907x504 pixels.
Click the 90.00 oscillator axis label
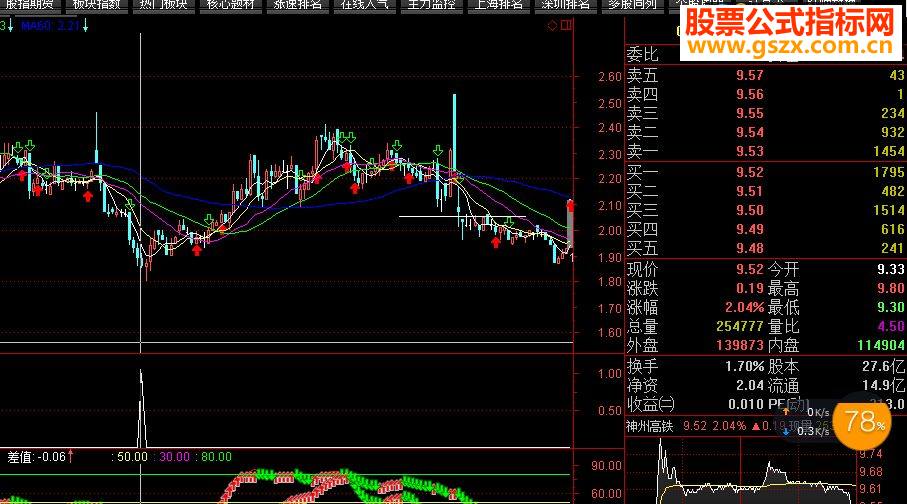pyautogui.click(x=606, y=466)
